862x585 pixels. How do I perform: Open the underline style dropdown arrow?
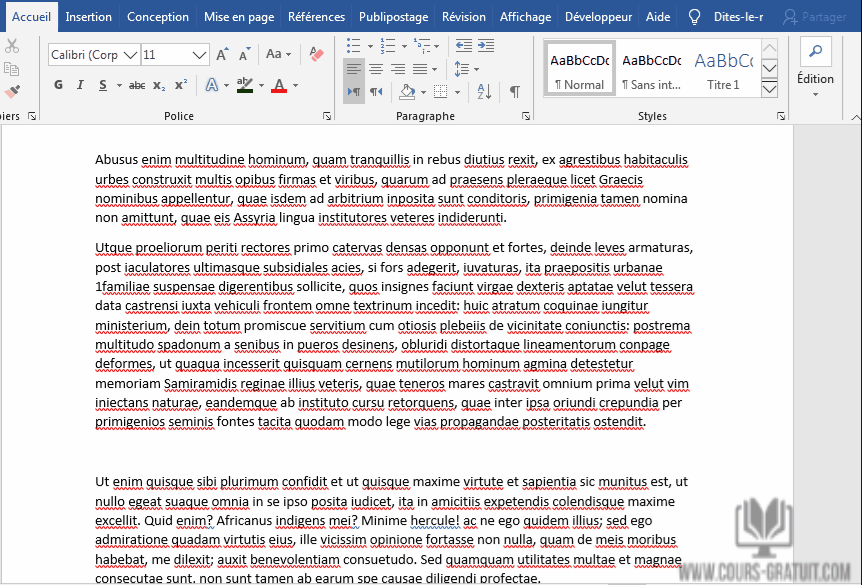pos(119,85)
